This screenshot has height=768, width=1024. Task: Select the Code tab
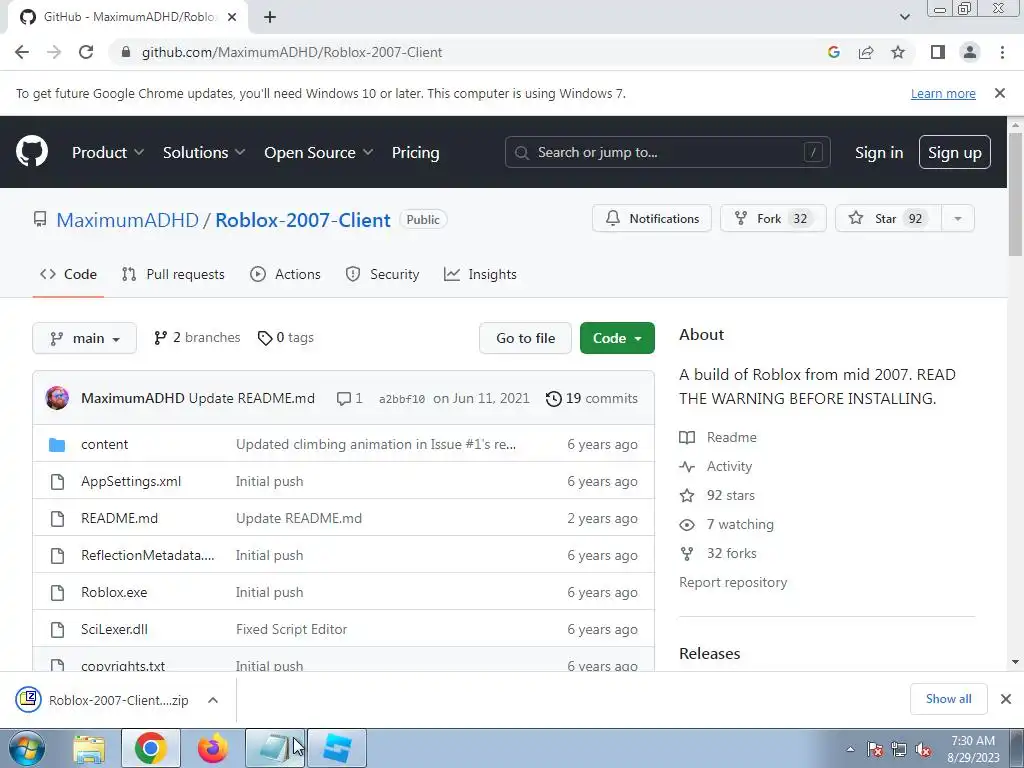[x=69, y=274]
